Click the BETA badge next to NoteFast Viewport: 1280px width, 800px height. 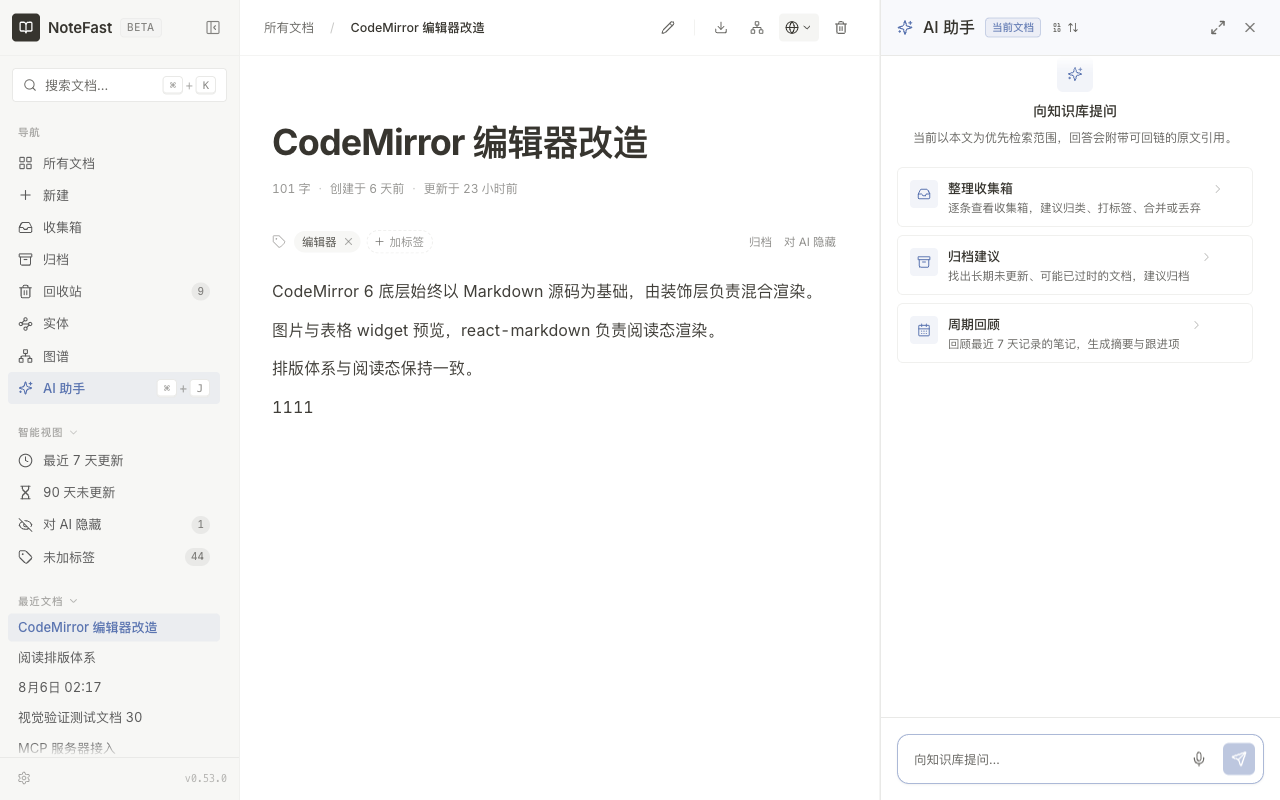point(141,28)
